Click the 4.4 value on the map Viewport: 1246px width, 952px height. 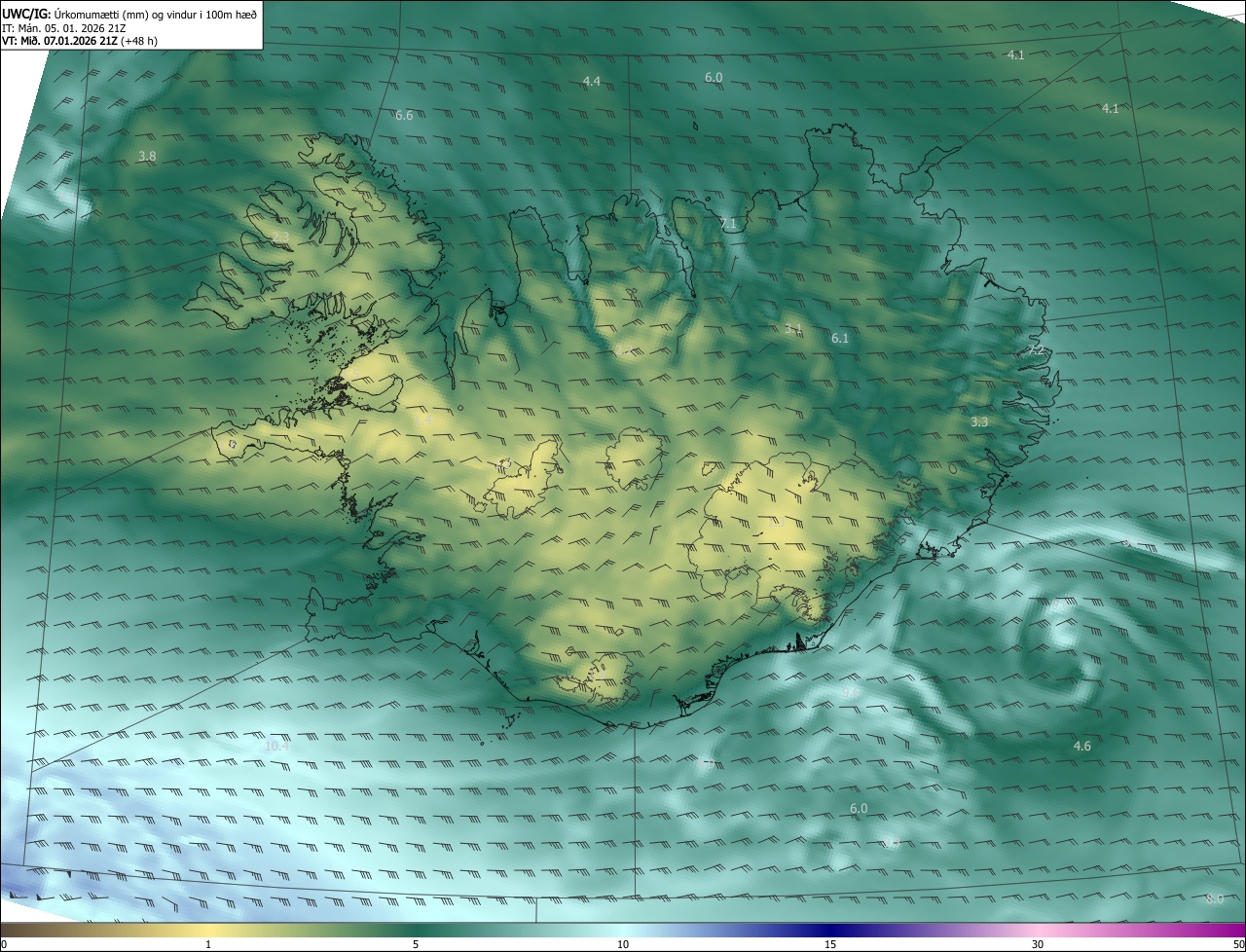click(591, 81)
